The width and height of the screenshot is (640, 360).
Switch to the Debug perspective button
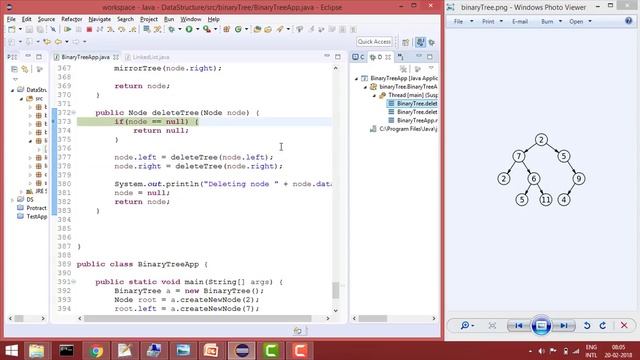coord(432,42)
